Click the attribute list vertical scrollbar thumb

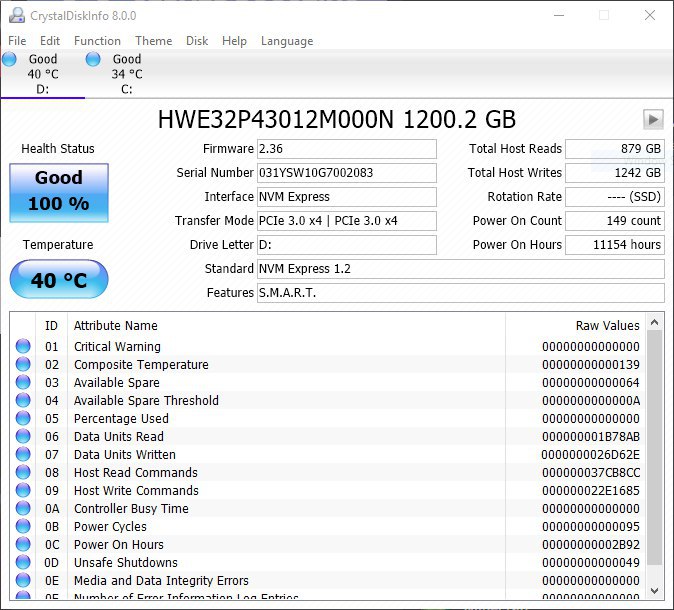click(x=655, y=447)
